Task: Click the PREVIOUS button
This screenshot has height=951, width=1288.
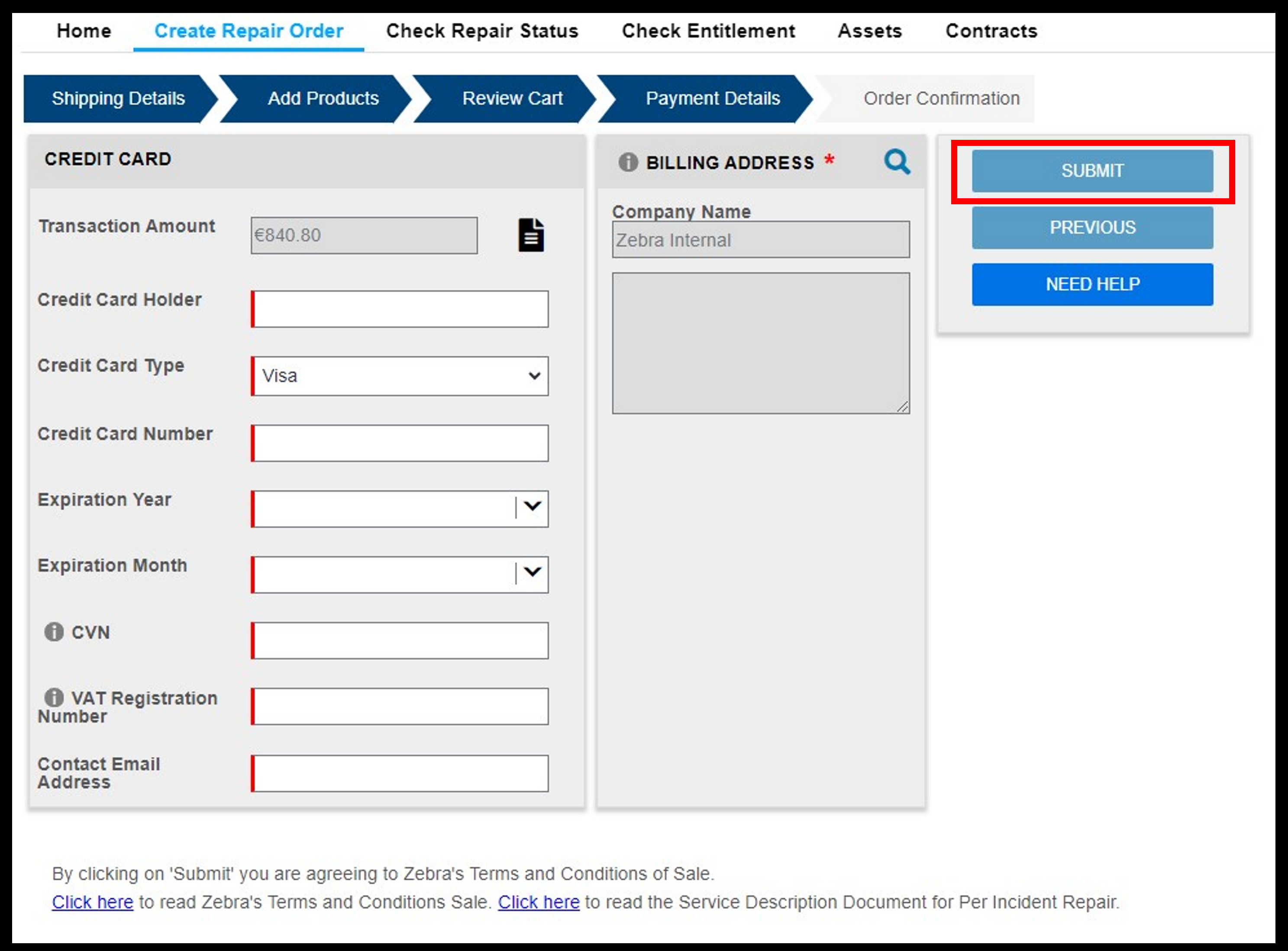Action: [x=1091, y=228]
